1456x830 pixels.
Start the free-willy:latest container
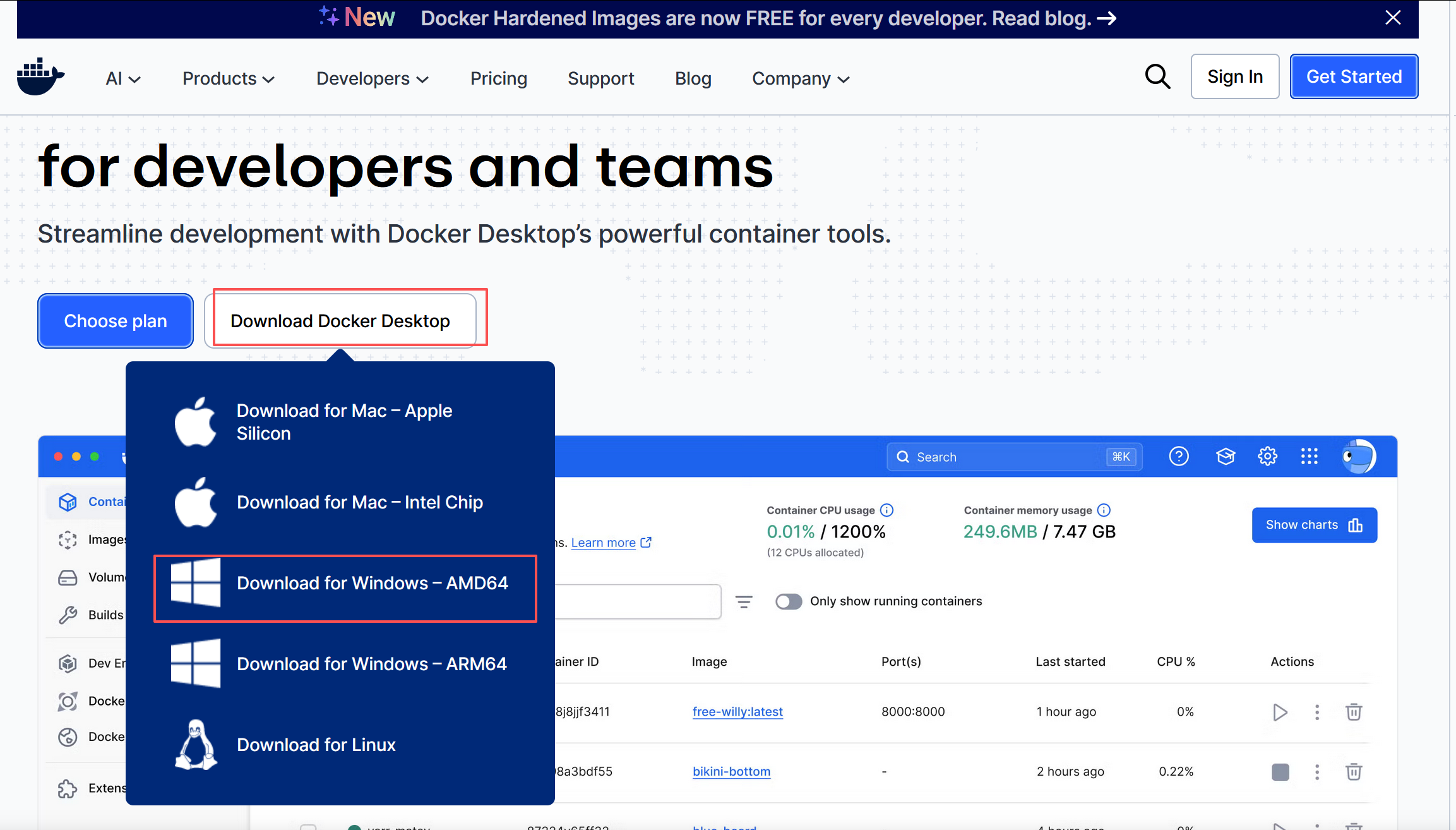(x=1280, y=712)
